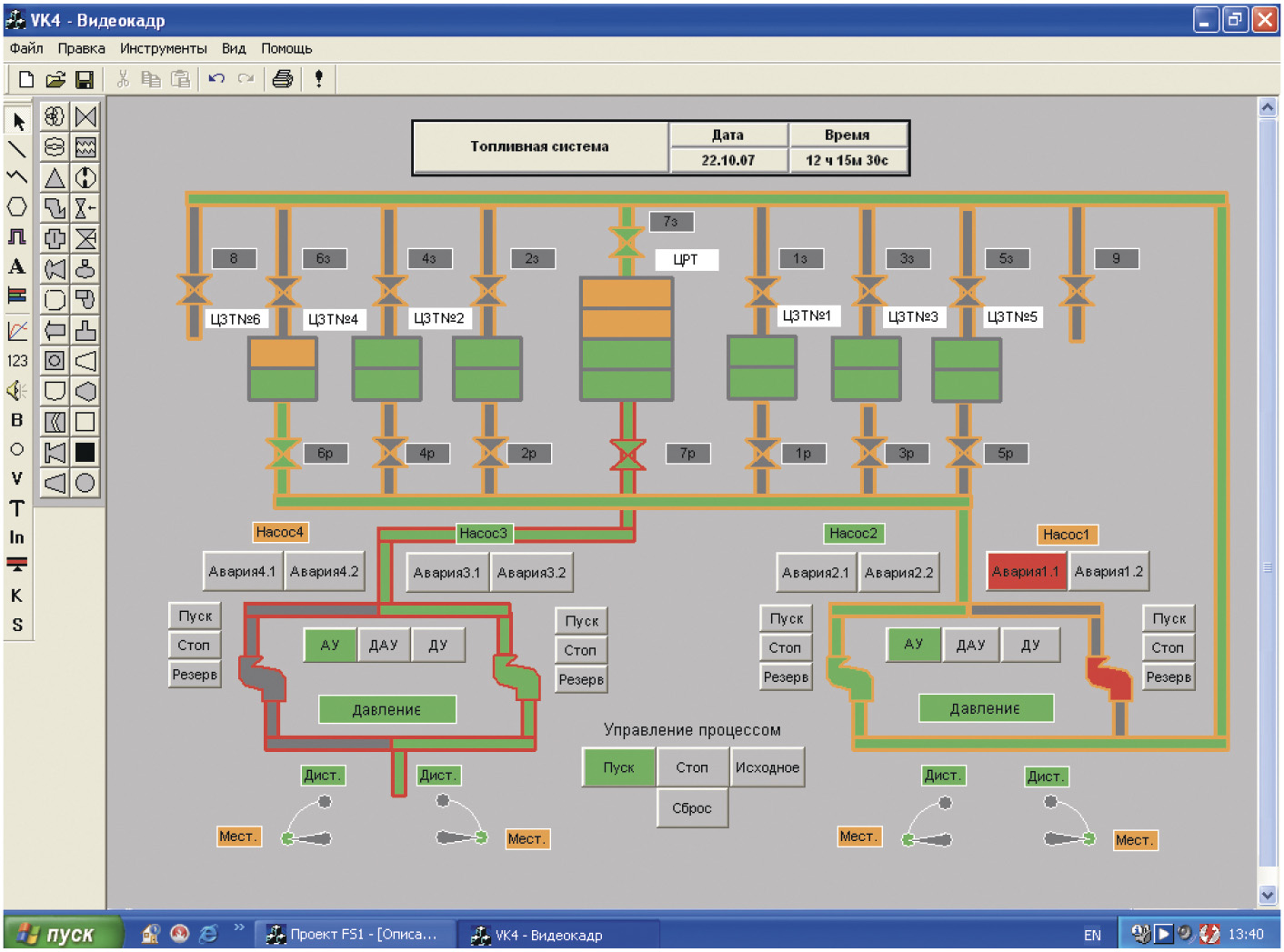Image resolution: width=1284 pixels, height=952 pixels.
Task: Choose the hexagon polygon tool
Action: pyautogui.click(x=17, y=207)
